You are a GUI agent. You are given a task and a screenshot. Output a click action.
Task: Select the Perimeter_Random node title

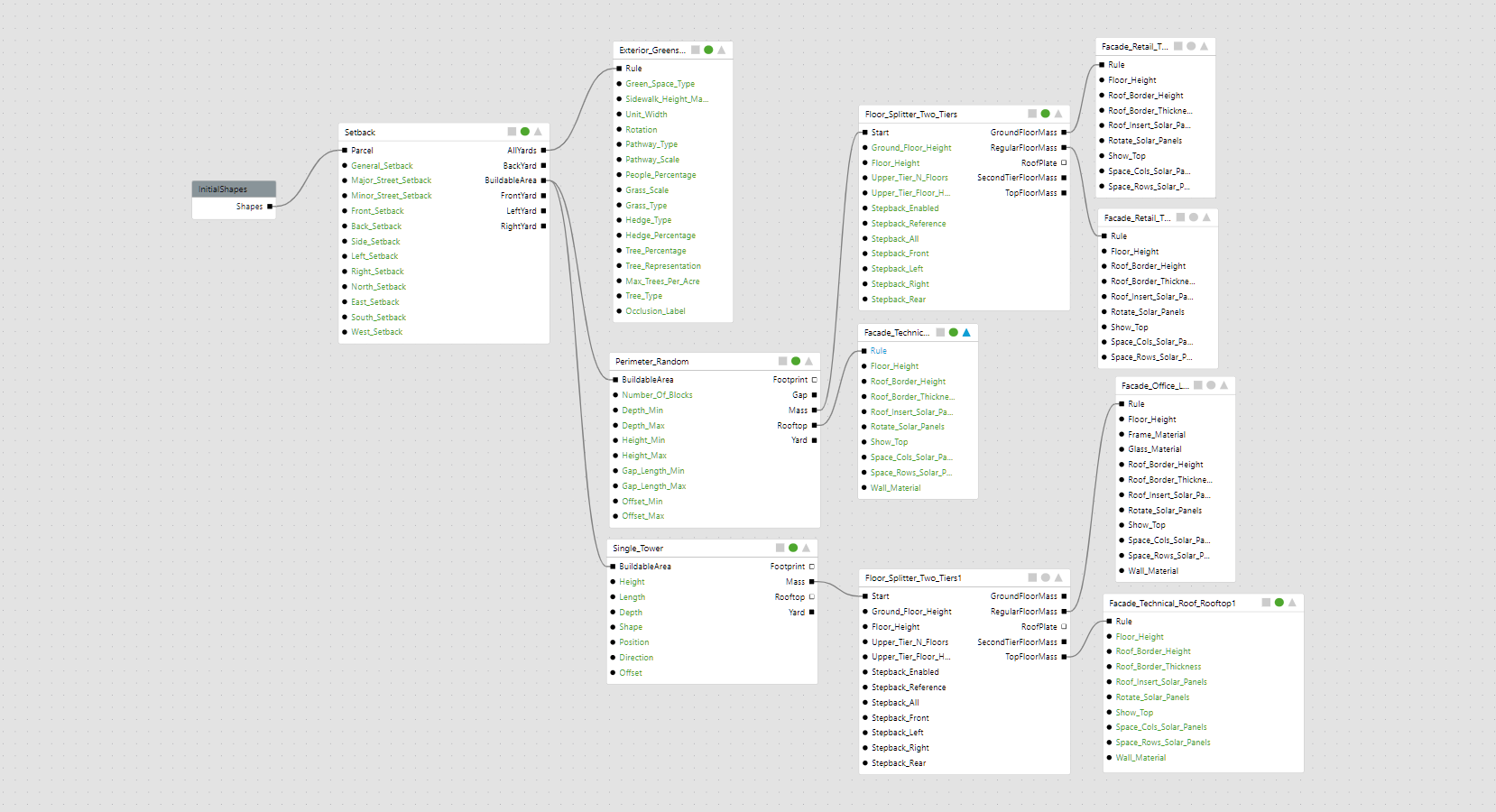[x=652, y=362]
